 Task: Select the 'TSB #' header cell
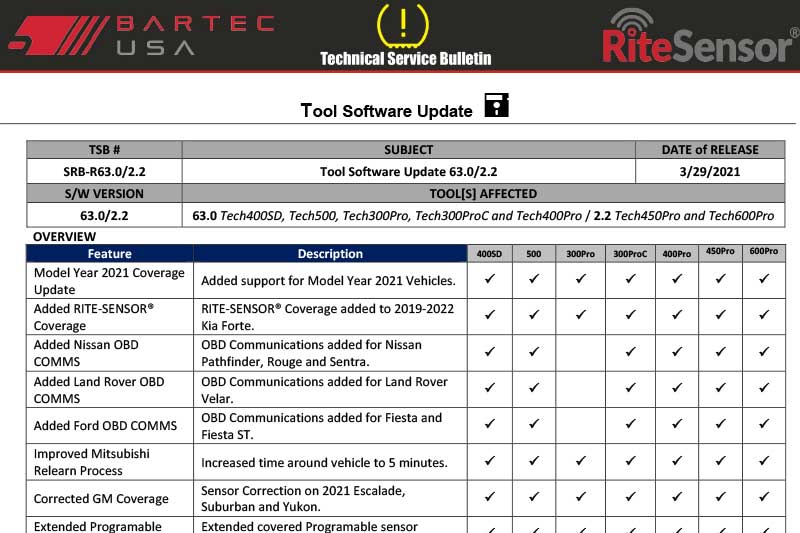(104, 149)
